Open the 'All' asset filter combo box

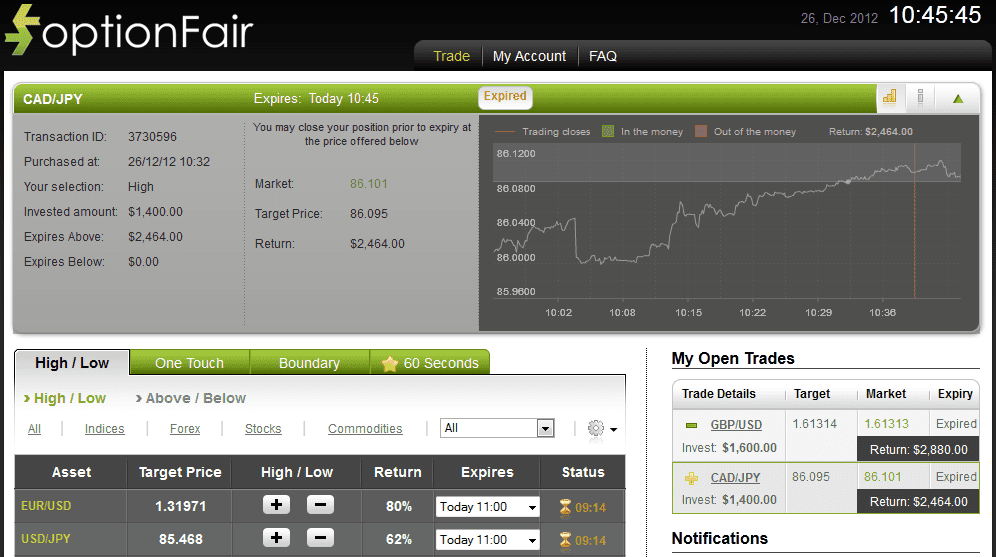point(497,428)
